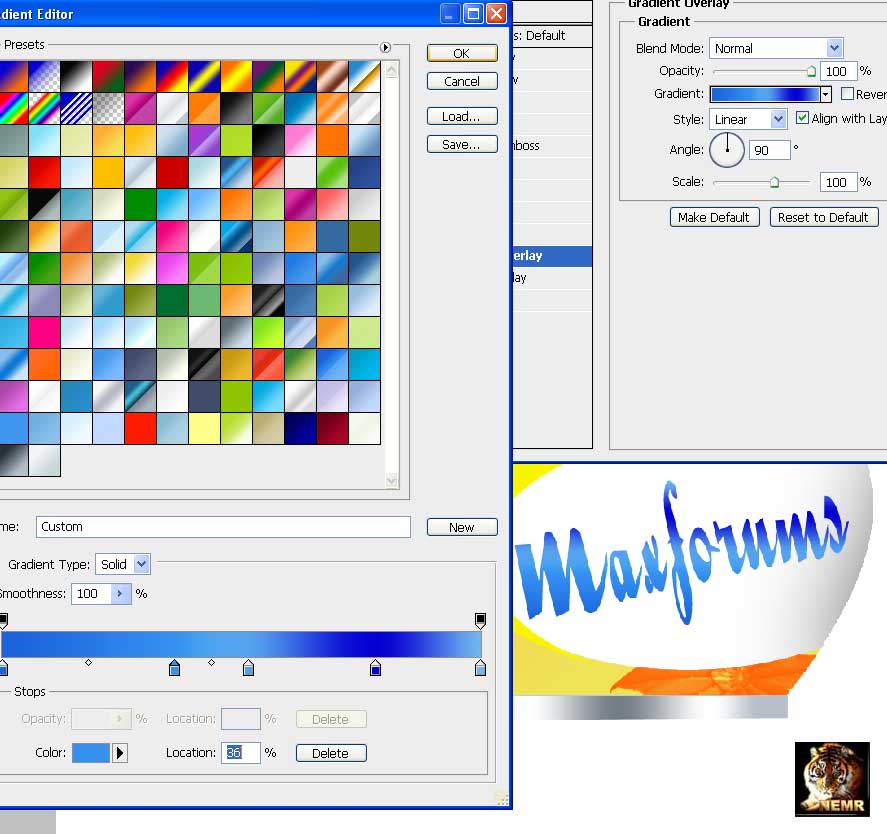The image size is (887, 834).
Task: Click the color stop Location field showing 36
Action: point(240,753)
